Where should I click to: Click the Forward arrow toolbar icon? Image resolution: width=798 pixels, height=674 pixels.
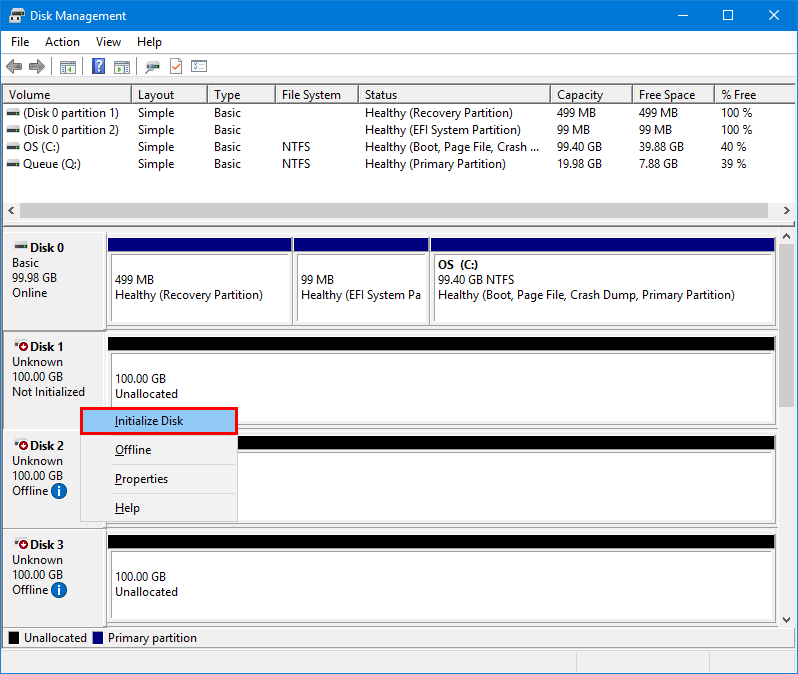[37, 67]
